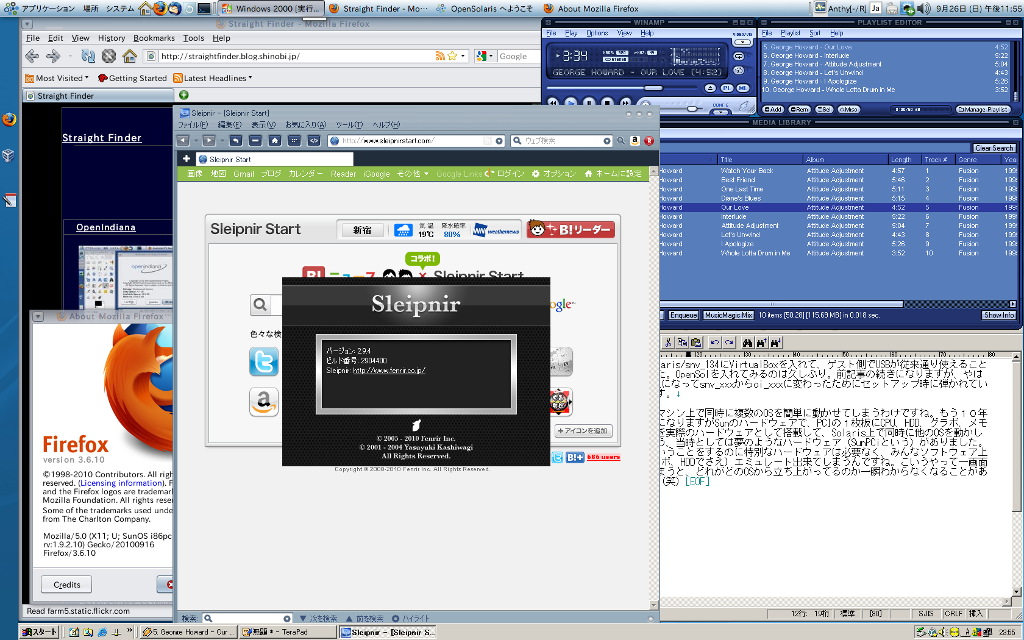
Task: Stop playback in Winamp
Action: tap(607, 103)
